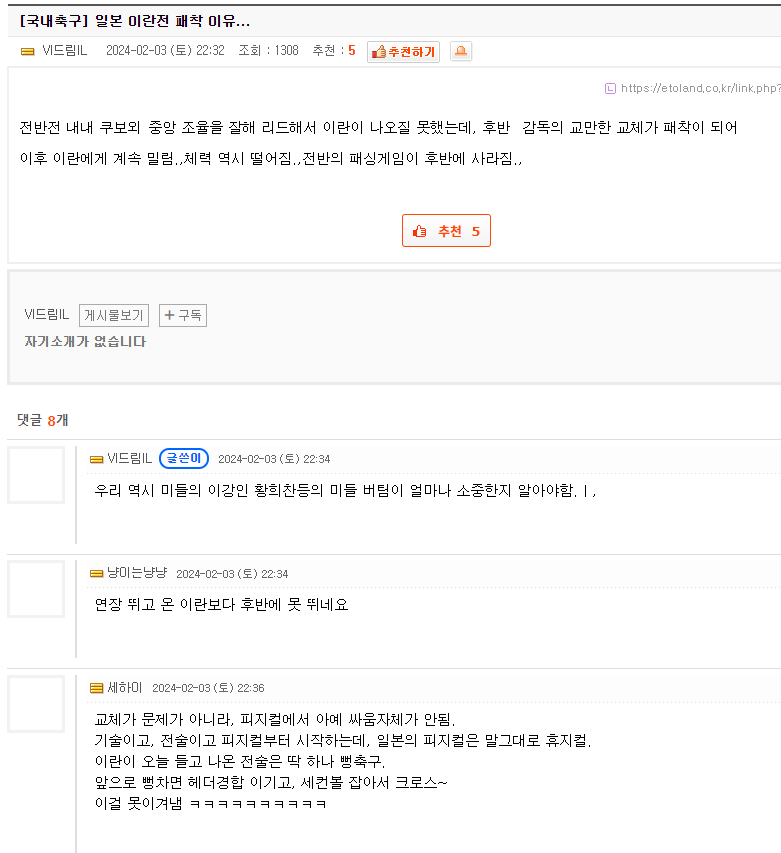
Task: Open the 게시물보기 button for the author
Action: (114, 316)
